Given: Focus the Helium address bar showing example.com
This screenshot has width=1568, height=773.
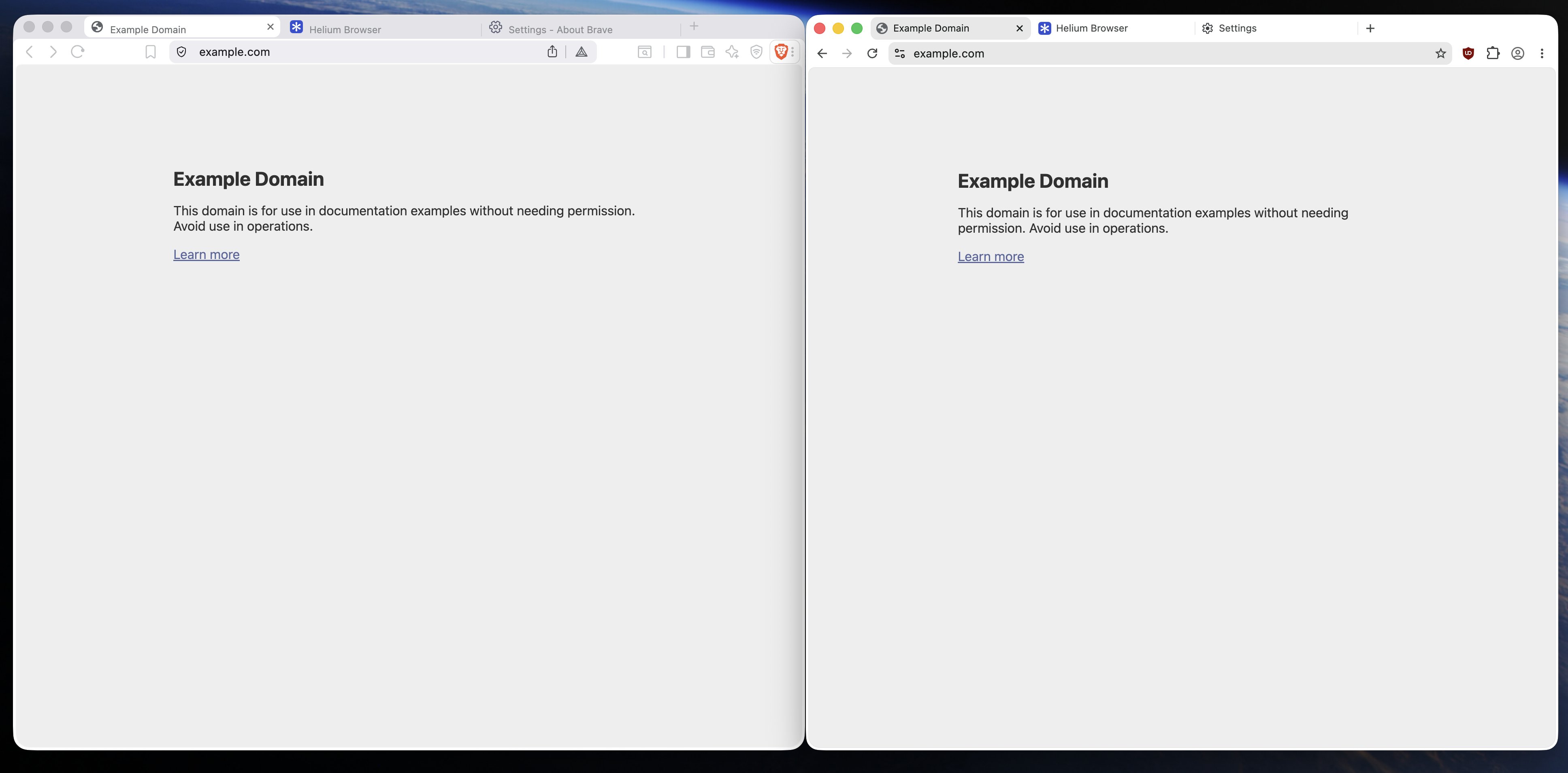Looking at the screenshot, I should click(1170, 53).
